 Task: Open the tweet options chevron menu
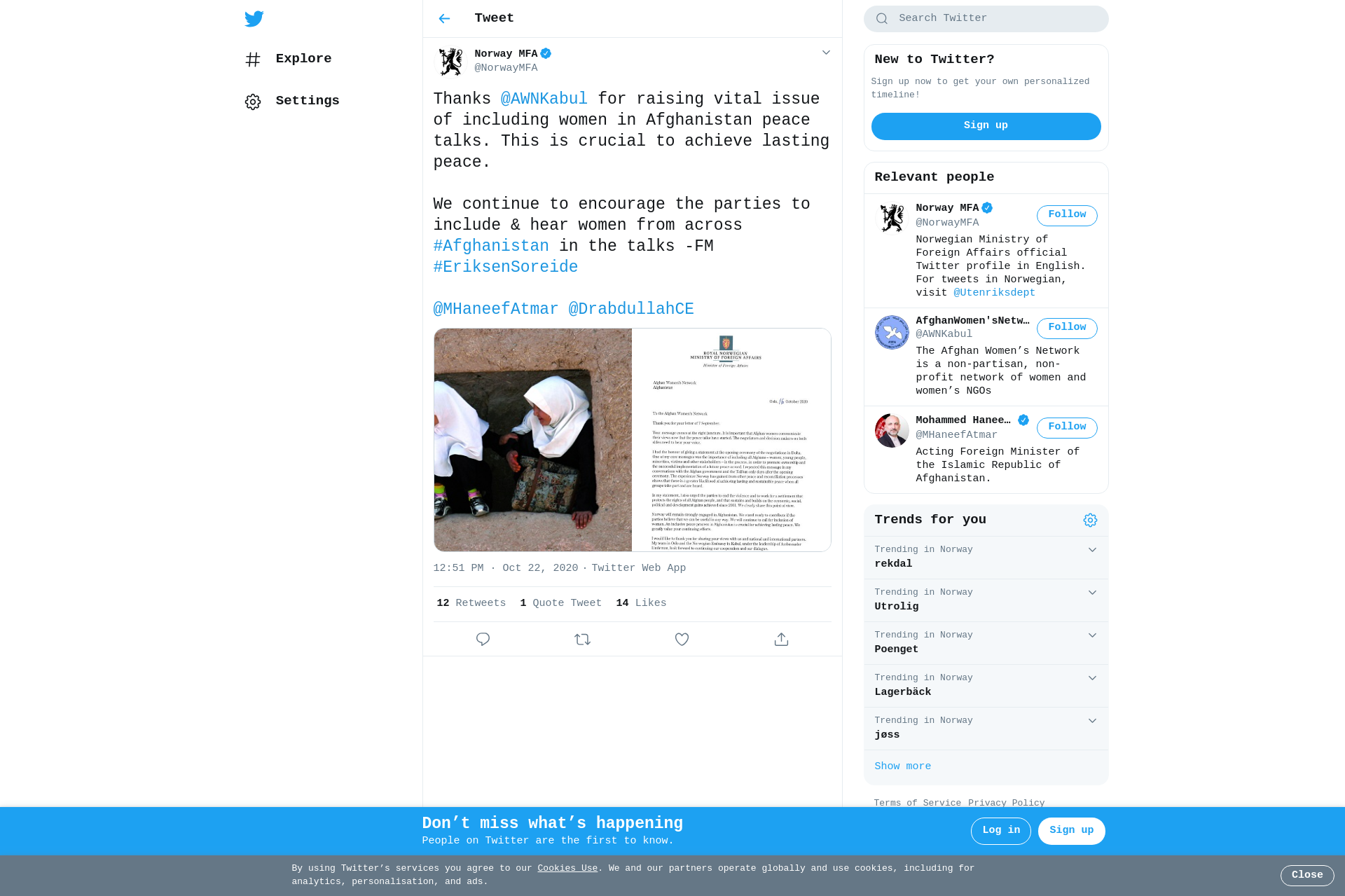click(x=826, y=53)
